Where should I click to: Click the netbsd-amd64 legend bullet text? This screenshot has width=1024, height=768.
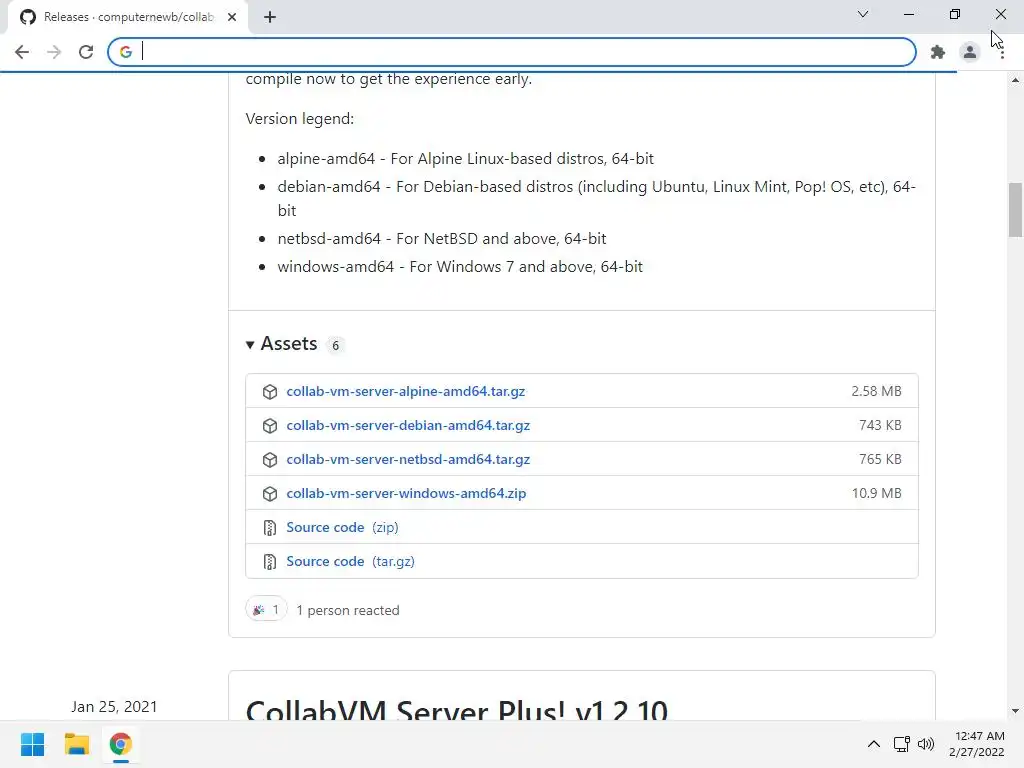pyautogui.click(x=441, y=238)
